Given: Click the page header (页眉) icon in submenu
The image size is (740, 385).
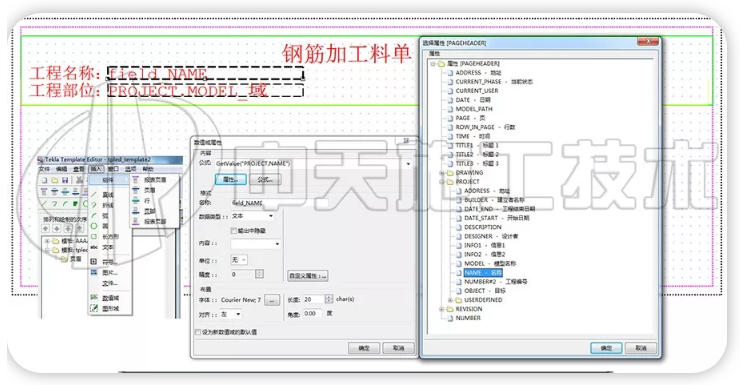Looking at the screenshot, I should 135,190.
